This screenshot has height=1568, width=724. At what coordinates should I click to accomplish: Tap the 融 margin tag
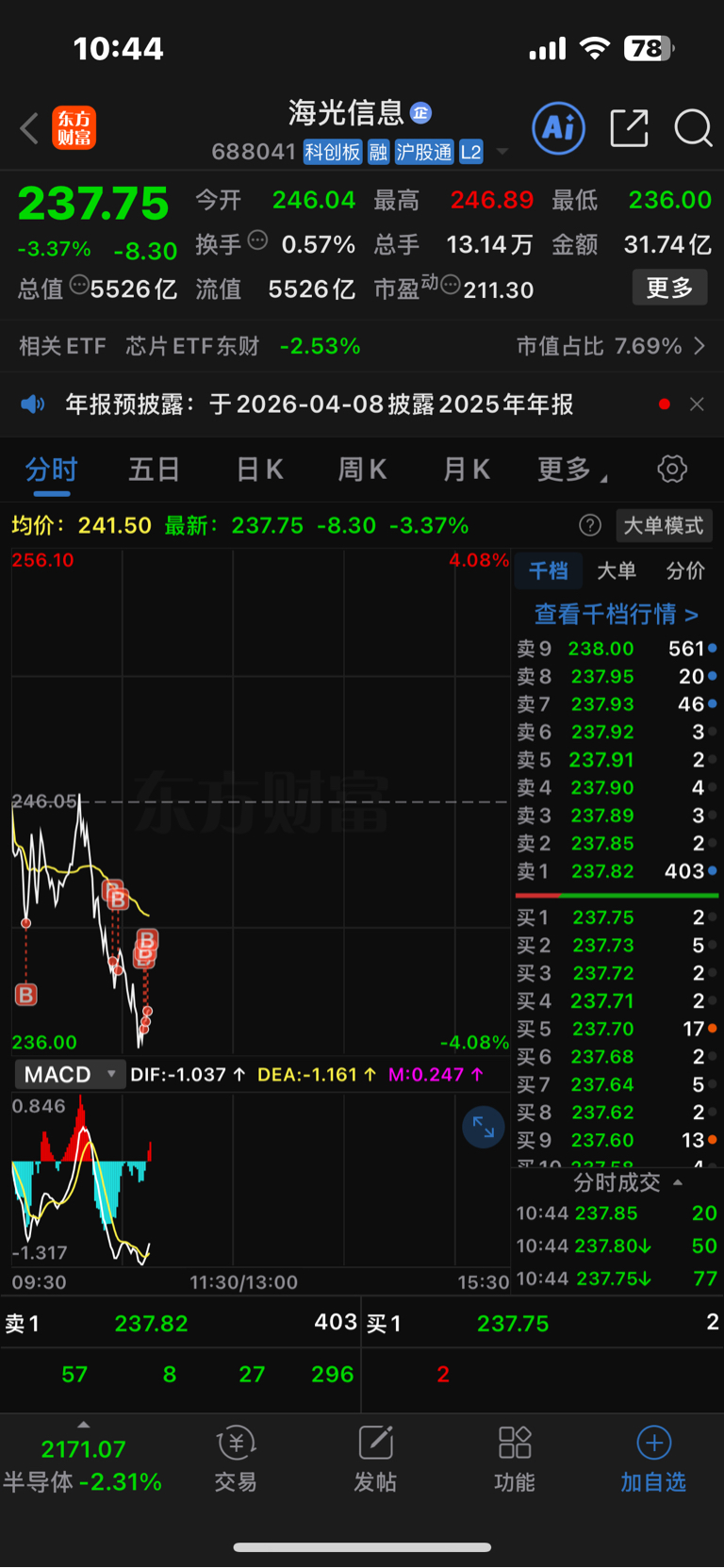378,152
